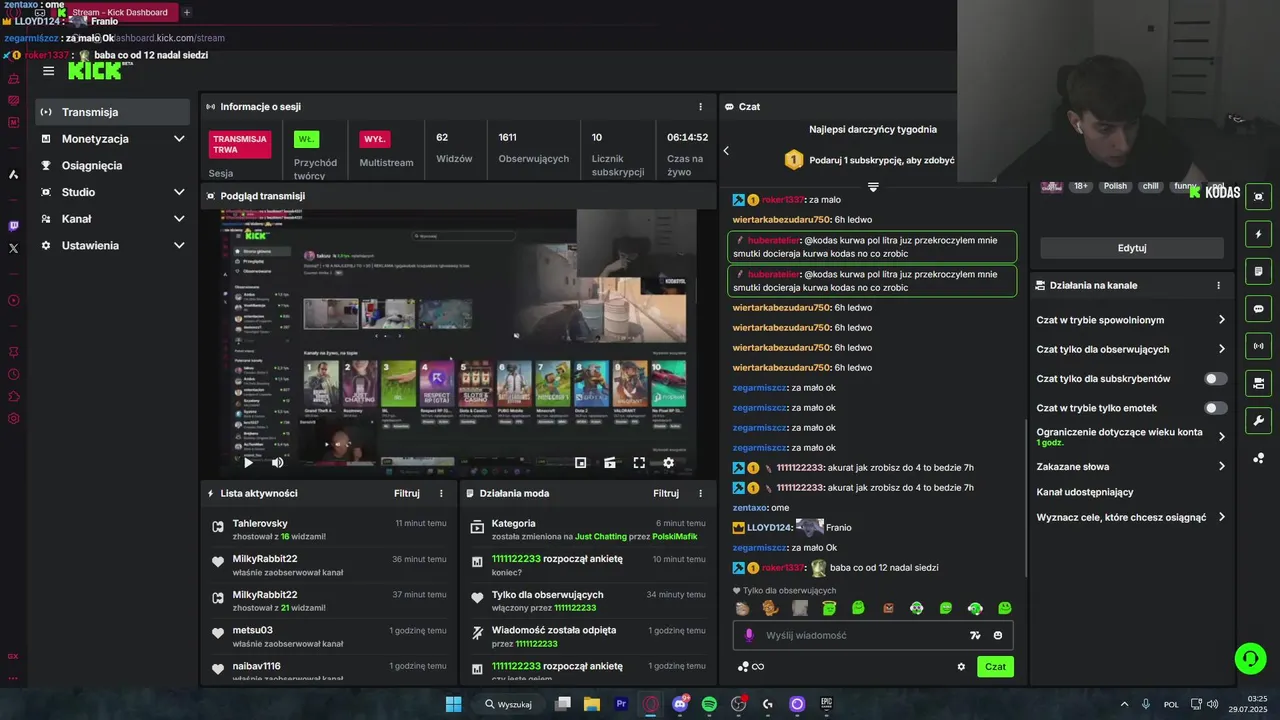Click PolskiMafik moderator name
Screen dimensions: 1280x720
click(675, 537)
